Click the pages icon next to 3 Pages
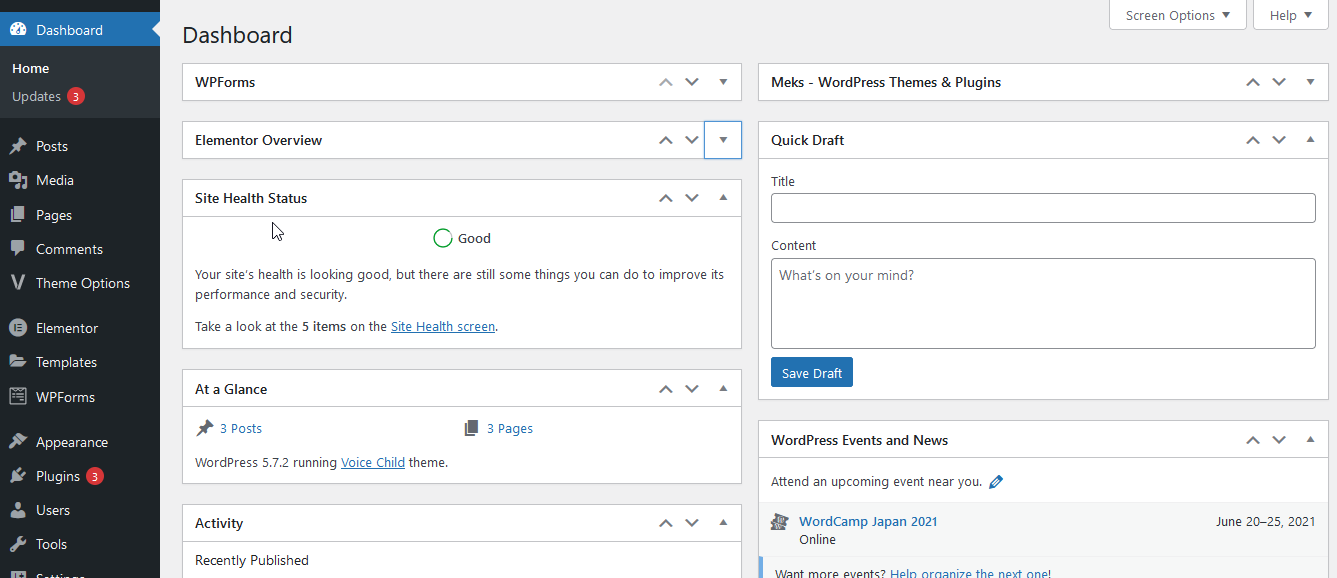The width and height of the screenshot is (1337, 578). tap(471, 427)
